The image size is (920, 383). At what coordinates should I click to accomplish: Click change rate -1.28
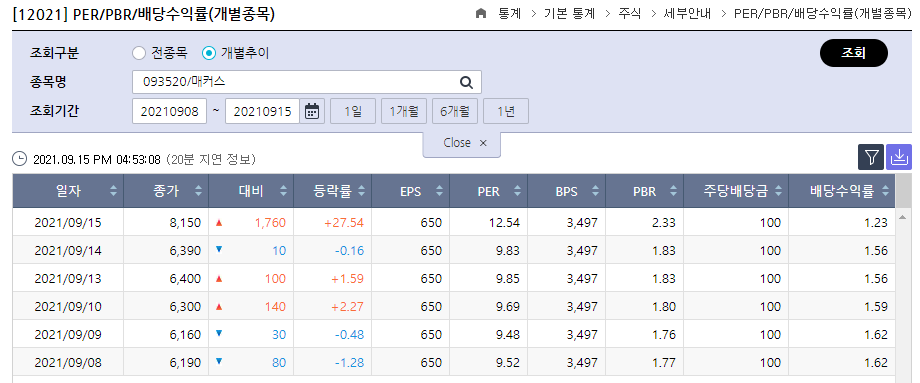[350, 363]
